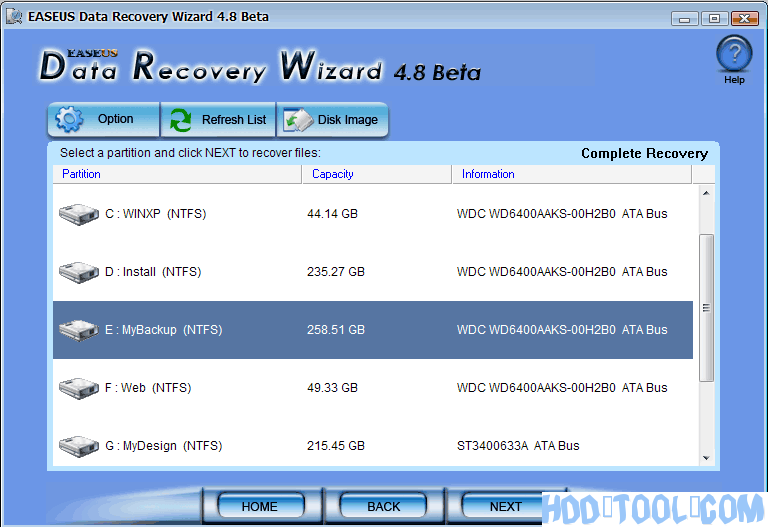Open the Option button label
The width and height of the screenshot is (768, 527).
pyautogui.click(x=115, y=119)
